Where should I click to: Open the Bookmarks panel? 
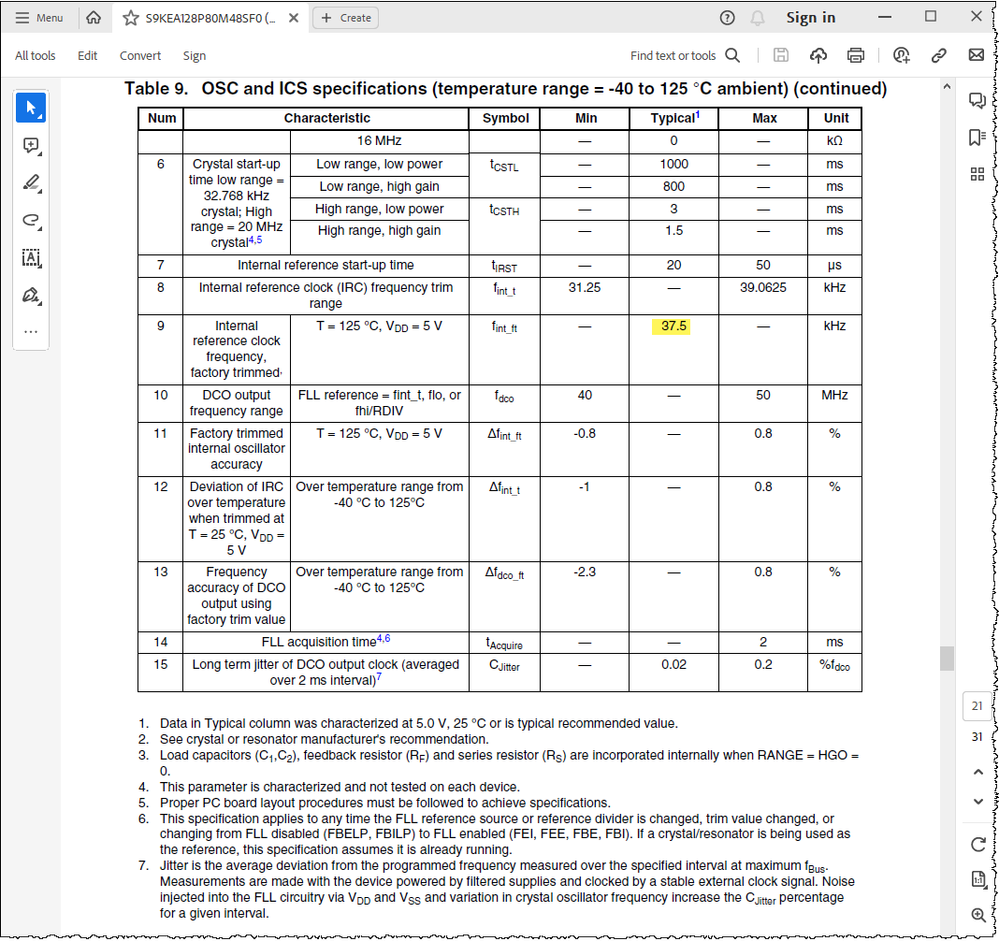point(976,136)
